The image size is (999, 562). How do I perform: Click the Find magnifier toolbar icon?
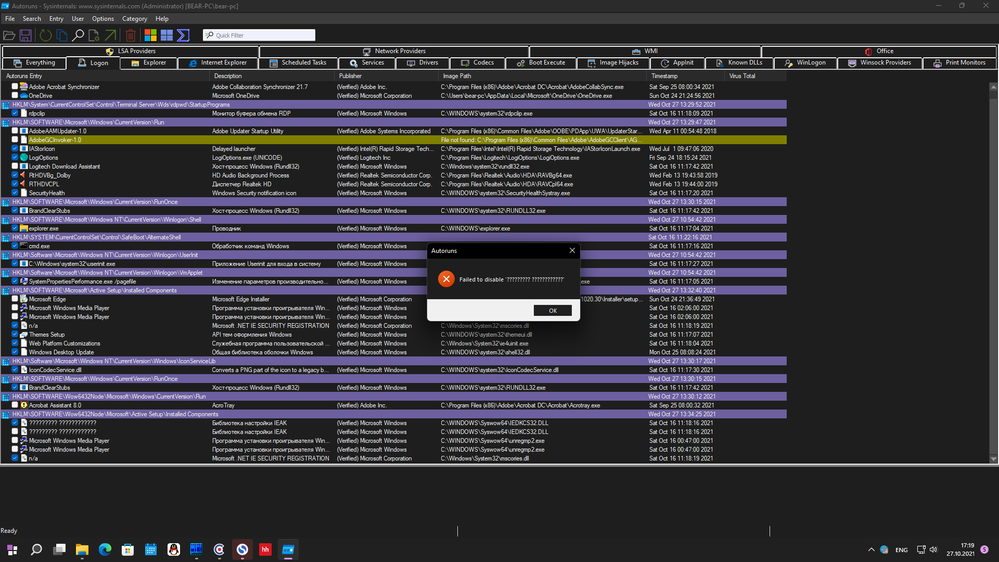click(x=78, y=35)
